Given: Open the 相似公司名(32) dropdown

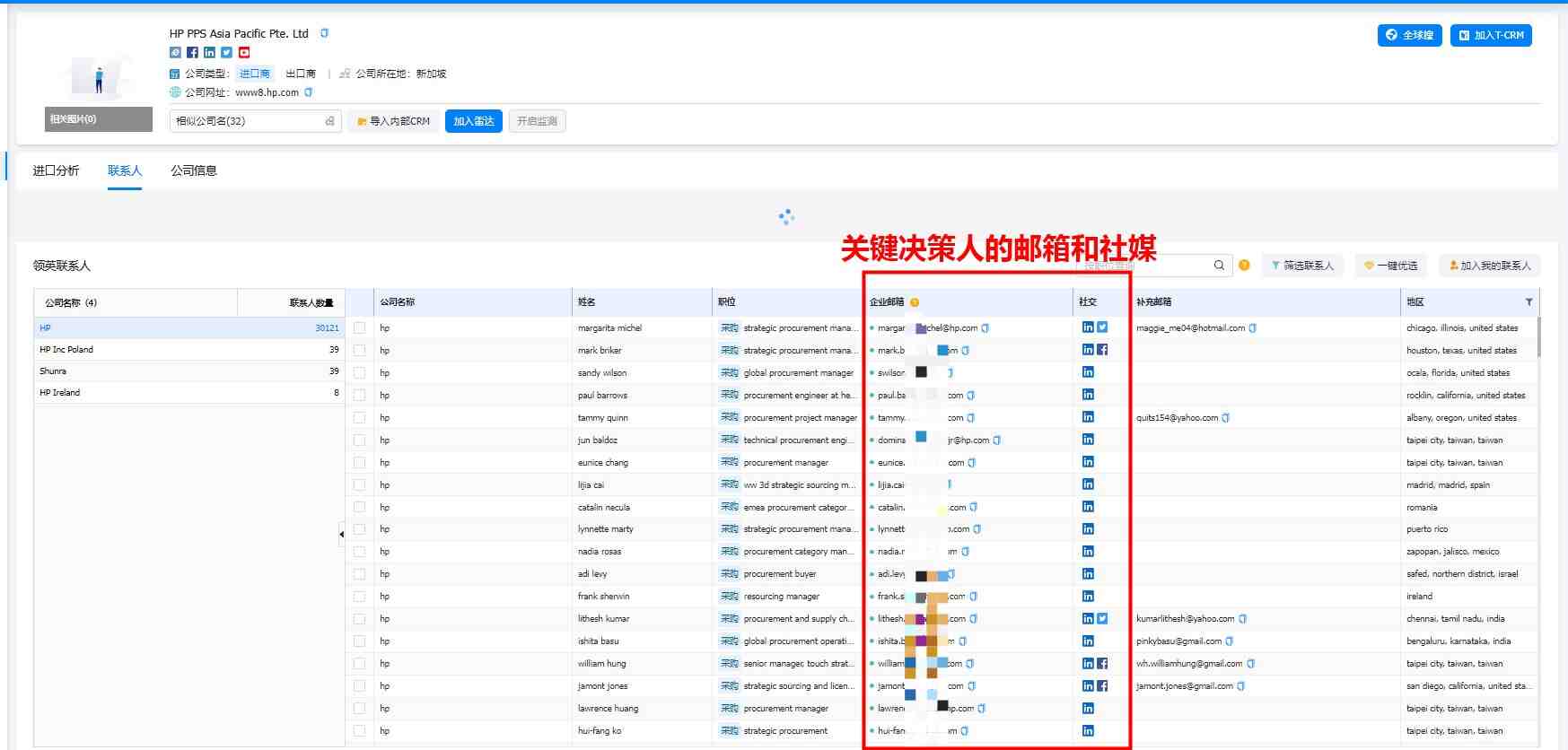Looking at the screenshot, I should tap(256, 121).
